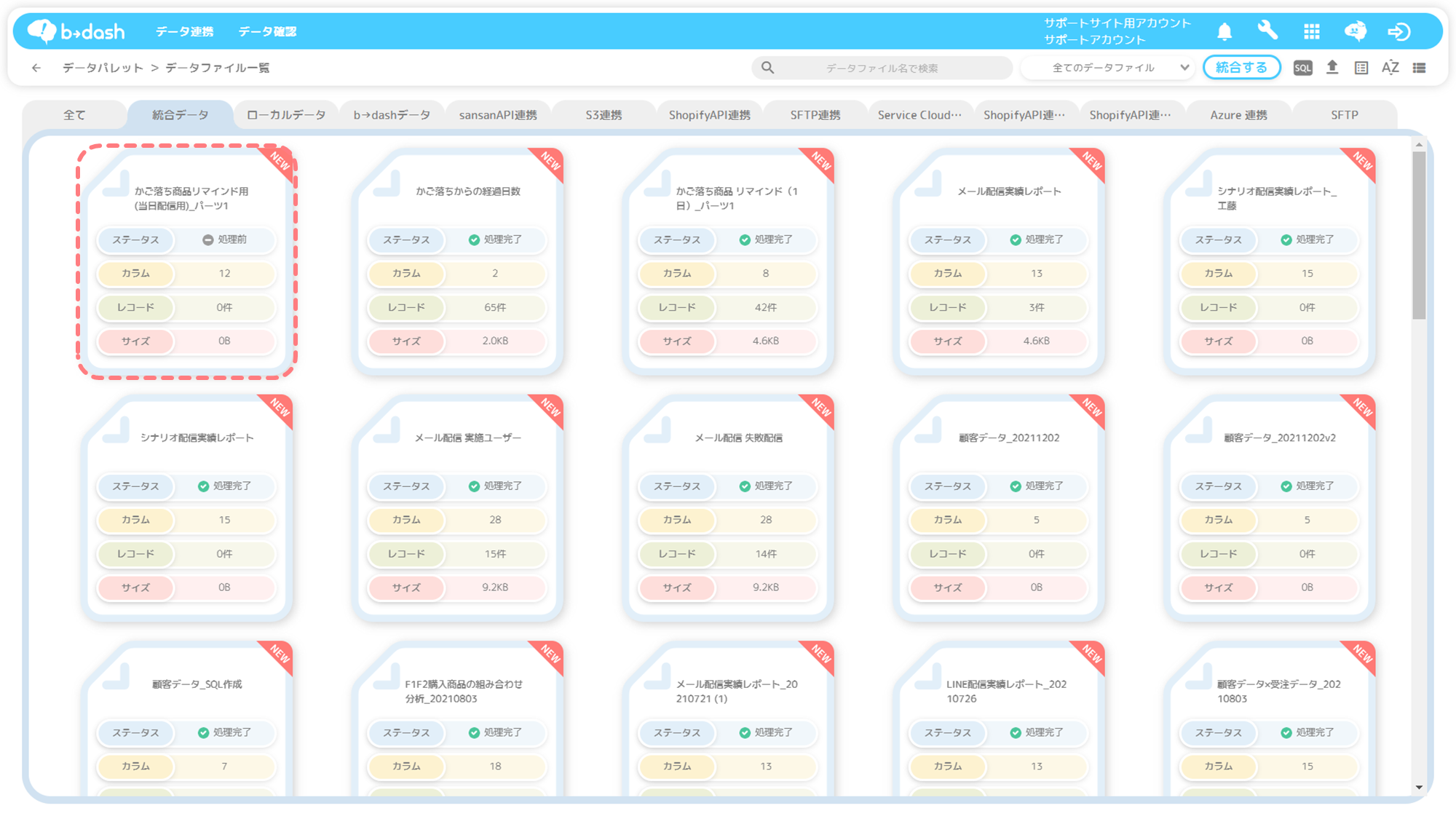The width and height of the screenshot is (1456, 819).
Task: Click the logout arrow icon
Action: click(x=1399, y=31)
